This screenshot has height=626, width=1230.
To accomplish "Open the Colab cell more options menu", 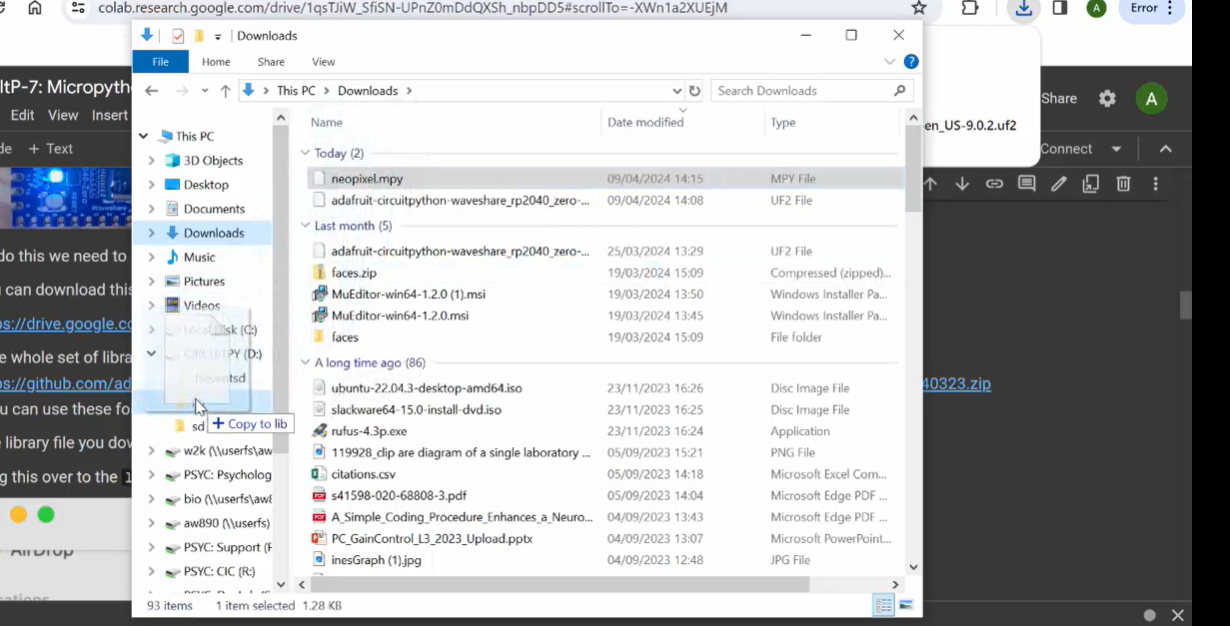I will tap(1156, 184).
